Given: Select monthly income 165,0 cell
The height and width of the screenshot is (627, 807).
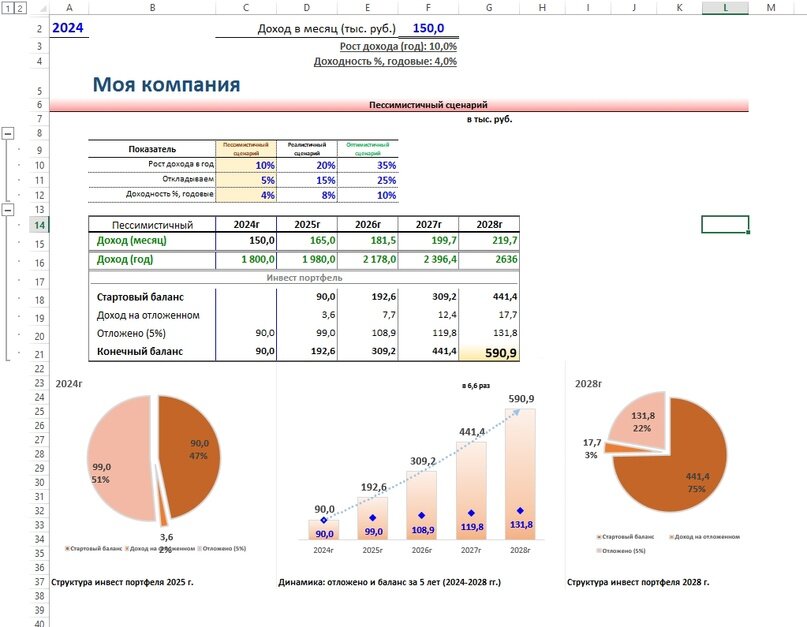Looking at the screenshot, I should coord(307,240).
